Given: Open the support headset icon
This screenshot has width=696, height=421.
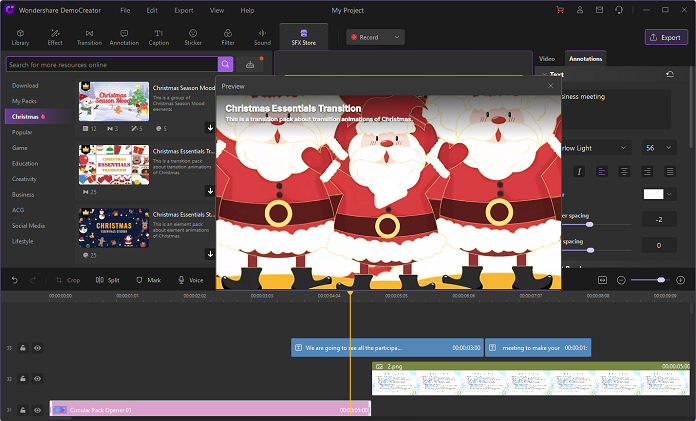Looking at the screenshot, I should [619, 10].
